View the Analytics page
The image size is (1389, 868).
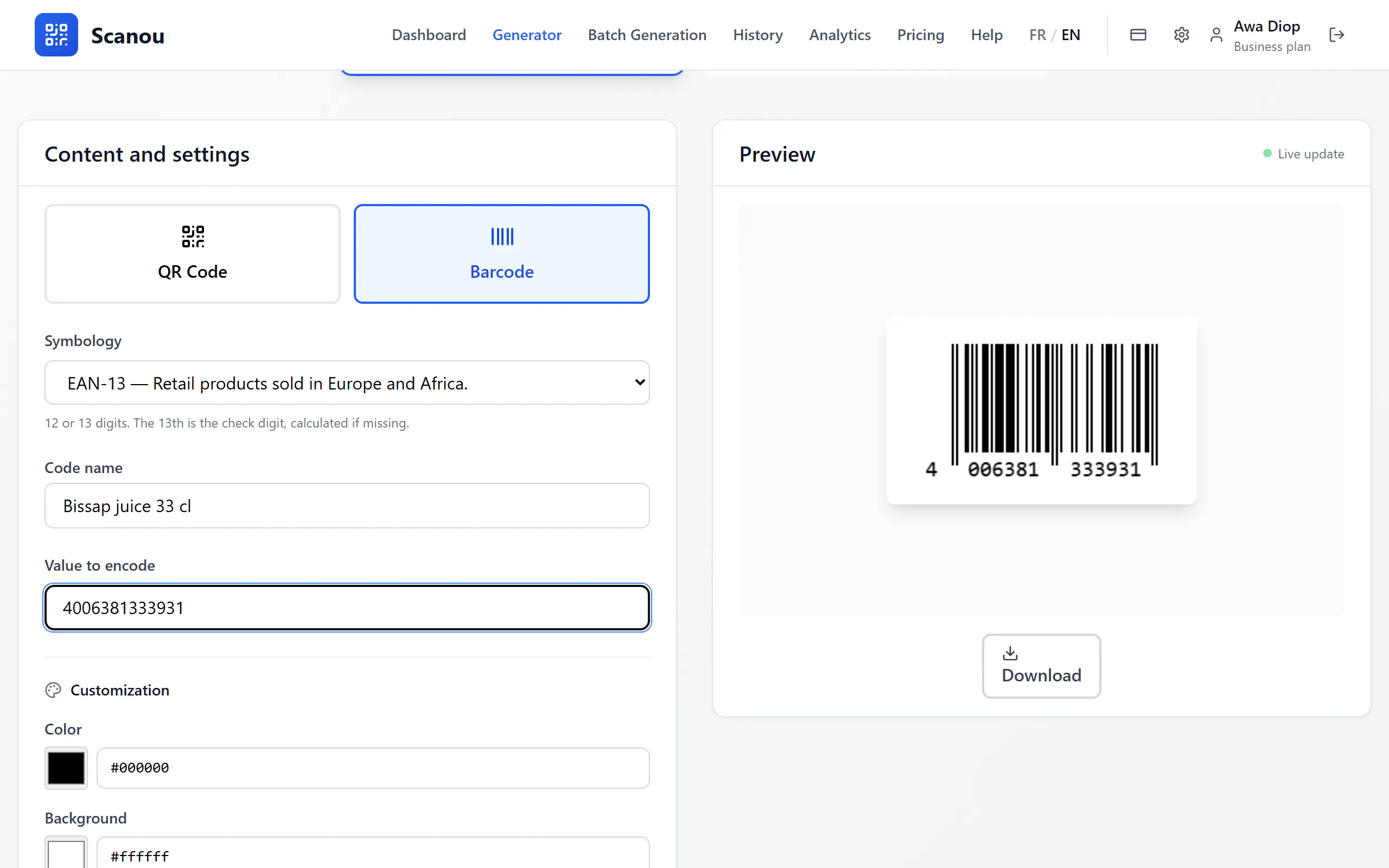840,35
